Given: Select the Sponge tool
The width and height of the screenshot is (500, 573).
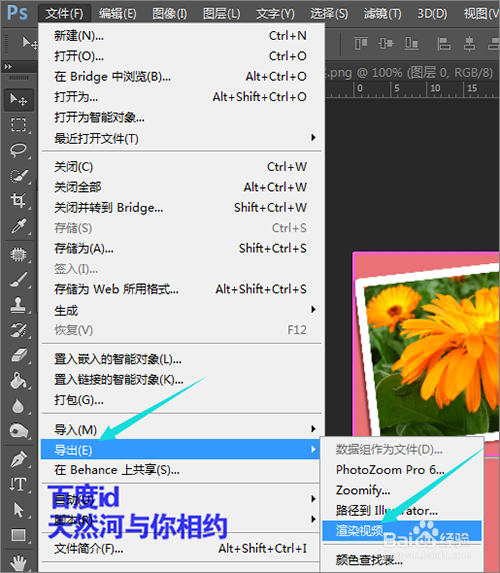Looking at the screenshot, I should (18, 431).
